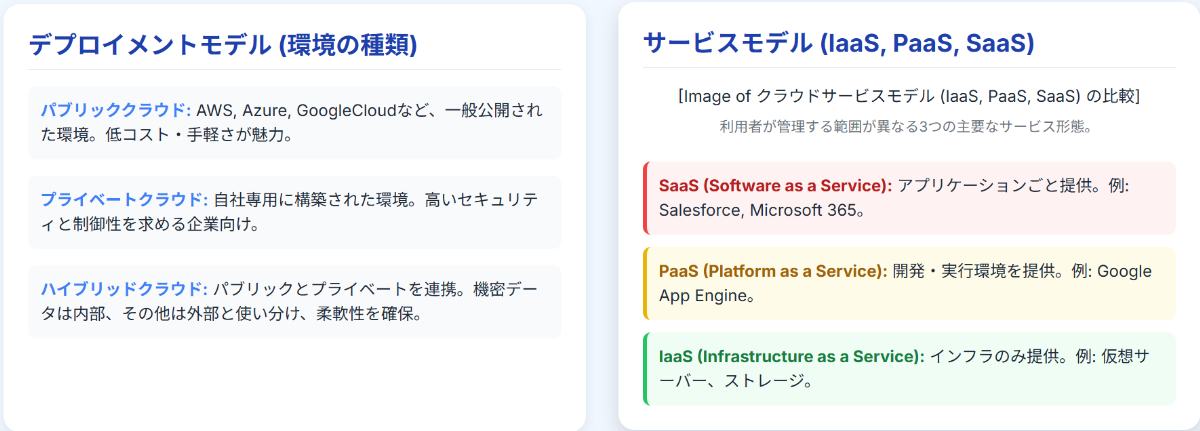Click the red left border of SaaS card
Image resolution: width=1200 pixels, height=431 pixels.
point(646,198)
